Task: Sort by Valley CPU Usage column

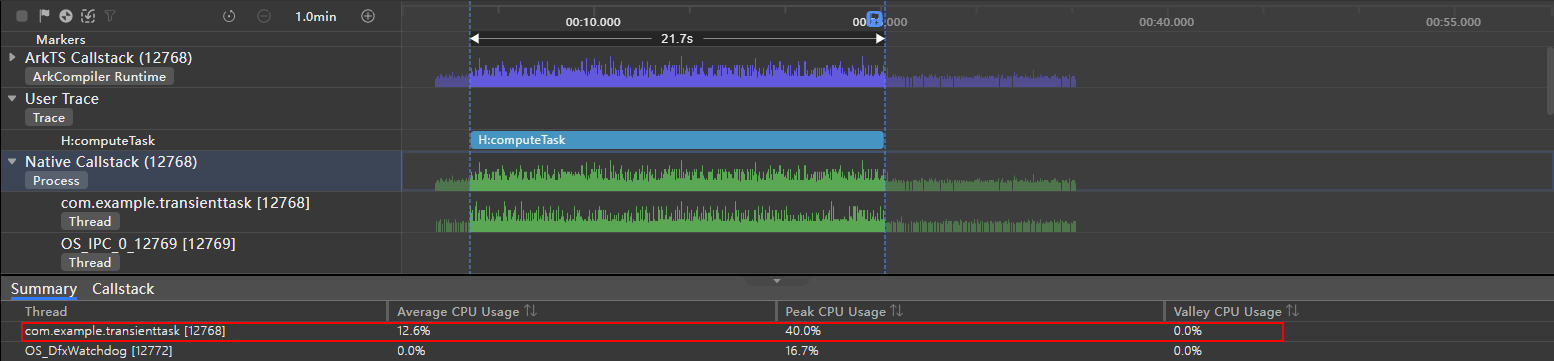Action: point(1292,312)
